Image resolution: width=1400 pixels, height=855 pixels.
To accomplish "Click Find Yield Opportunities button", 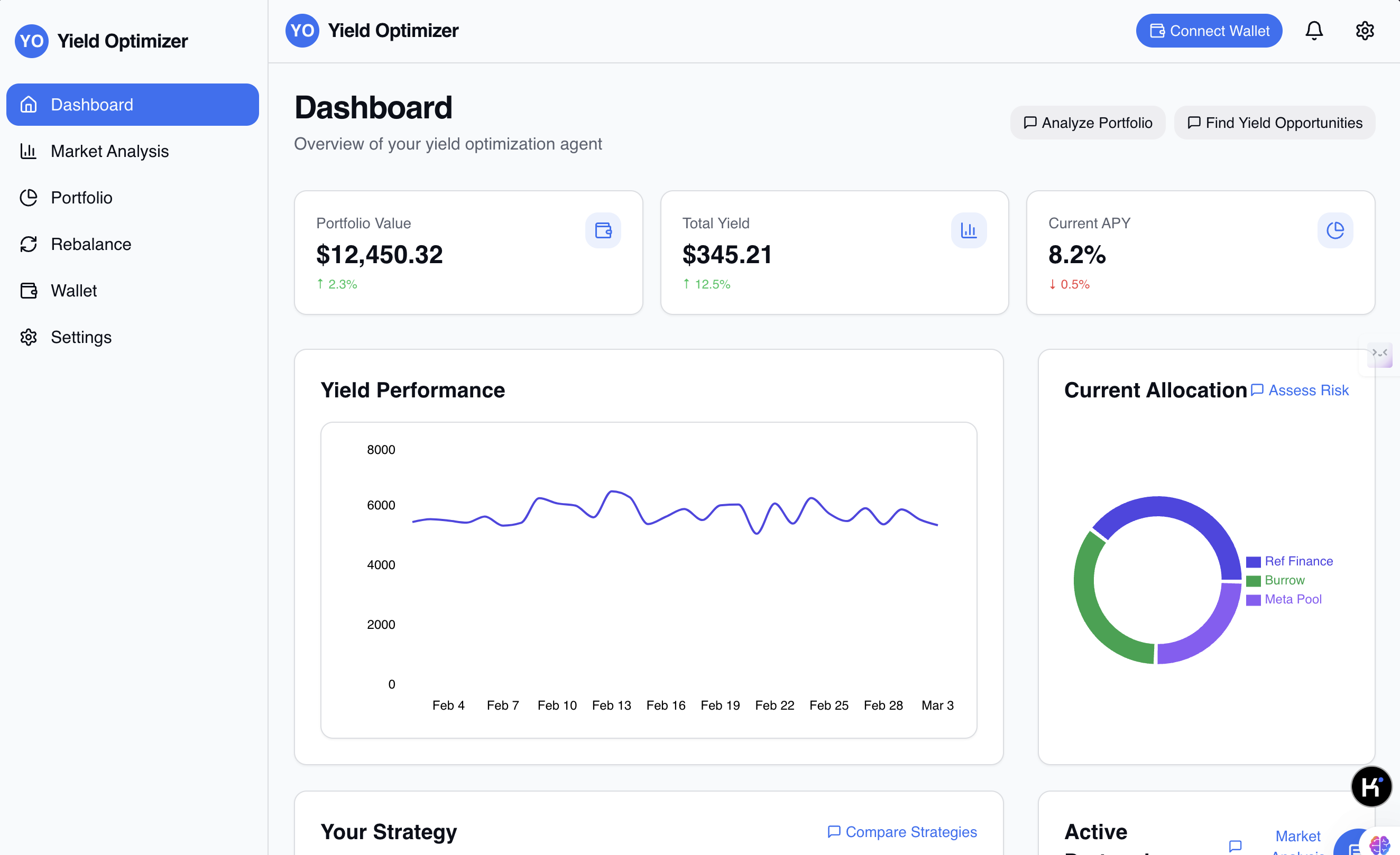I will [1274, 123].
